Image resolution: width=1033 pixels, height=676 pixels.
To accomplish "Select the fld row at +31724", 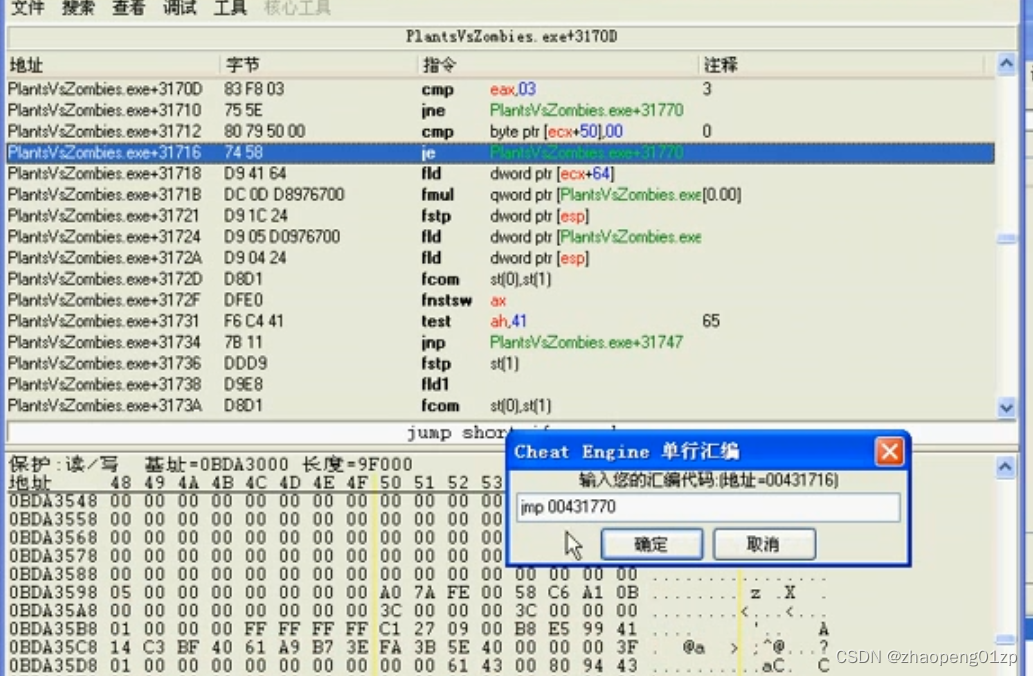I will 500,237.
